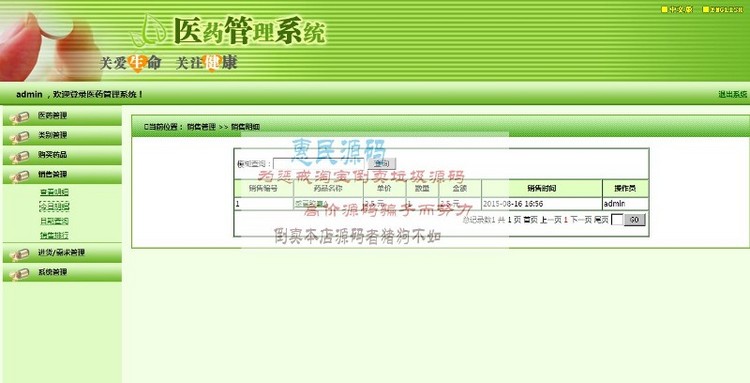Go to 下一页 in pagination
Screen dimensions: 750x383
(x=581, y=220)
